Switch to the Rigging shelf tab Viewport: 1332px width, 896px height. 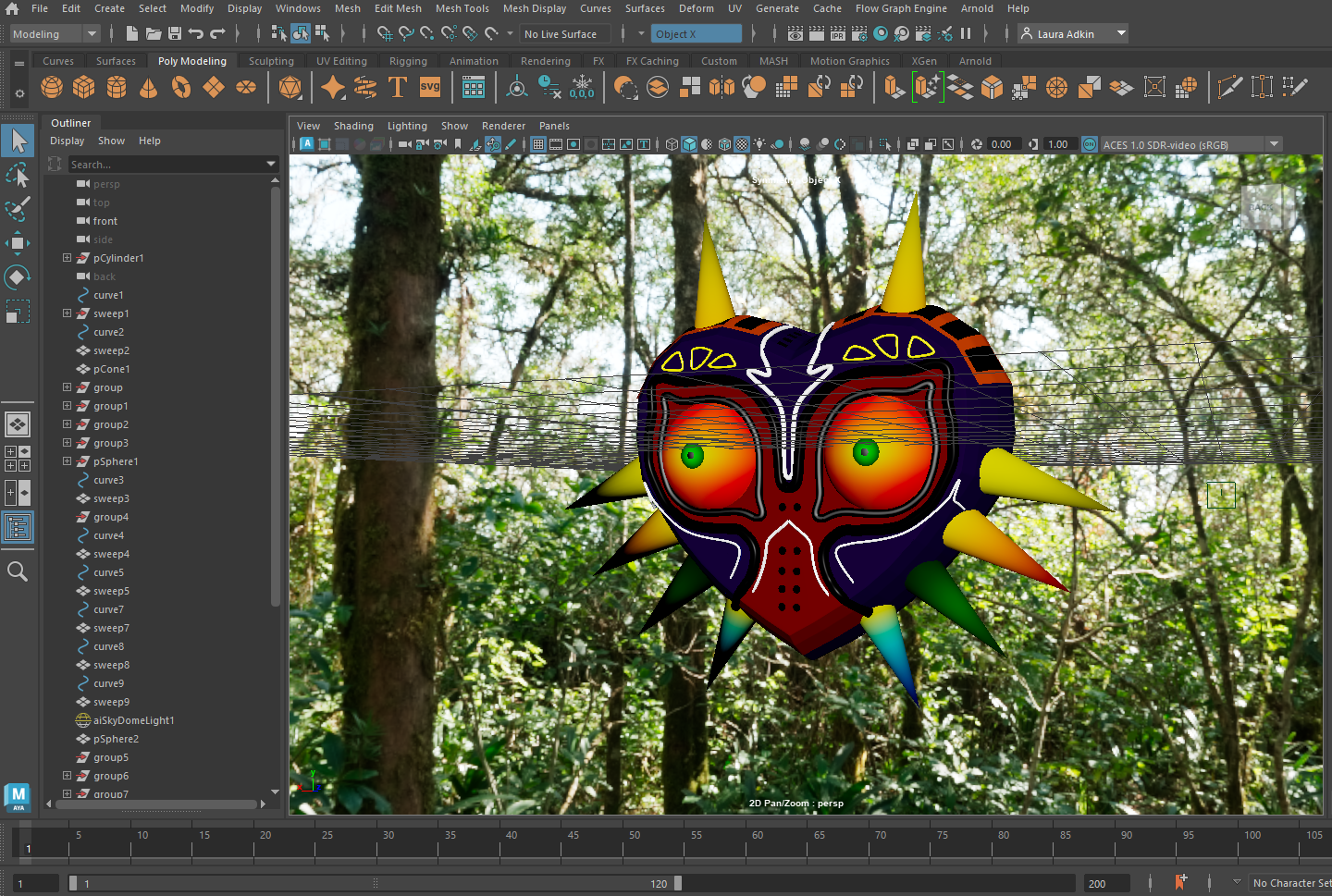point(408,61)
